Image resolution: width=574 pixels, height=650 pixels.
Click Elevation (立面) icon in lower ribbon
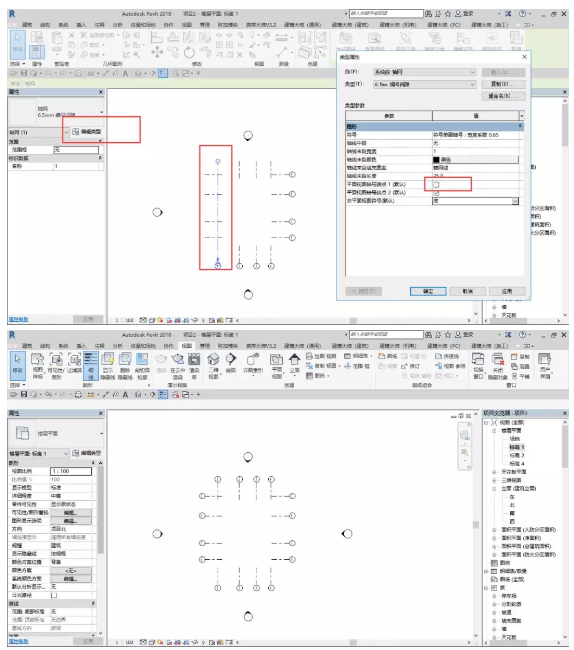(294, 364)
